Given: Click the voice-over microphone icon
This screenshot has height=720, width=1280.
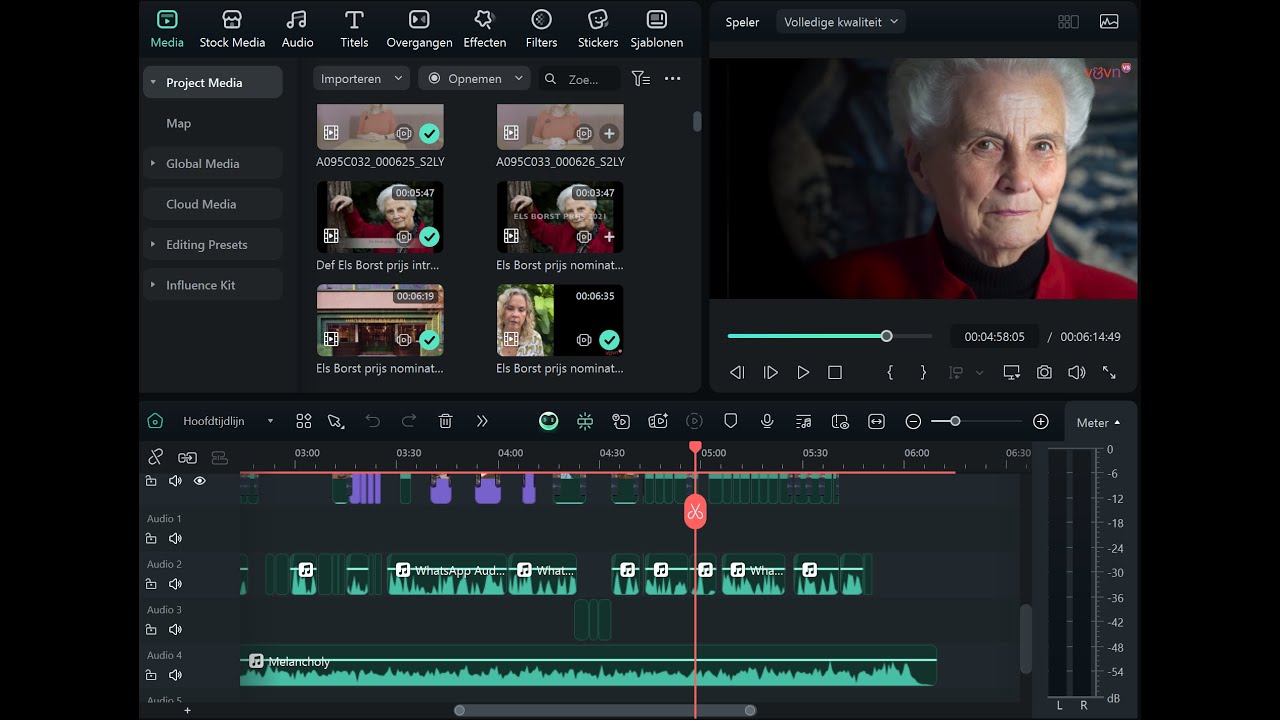Looking at the screenshot, I should point(767,422).
